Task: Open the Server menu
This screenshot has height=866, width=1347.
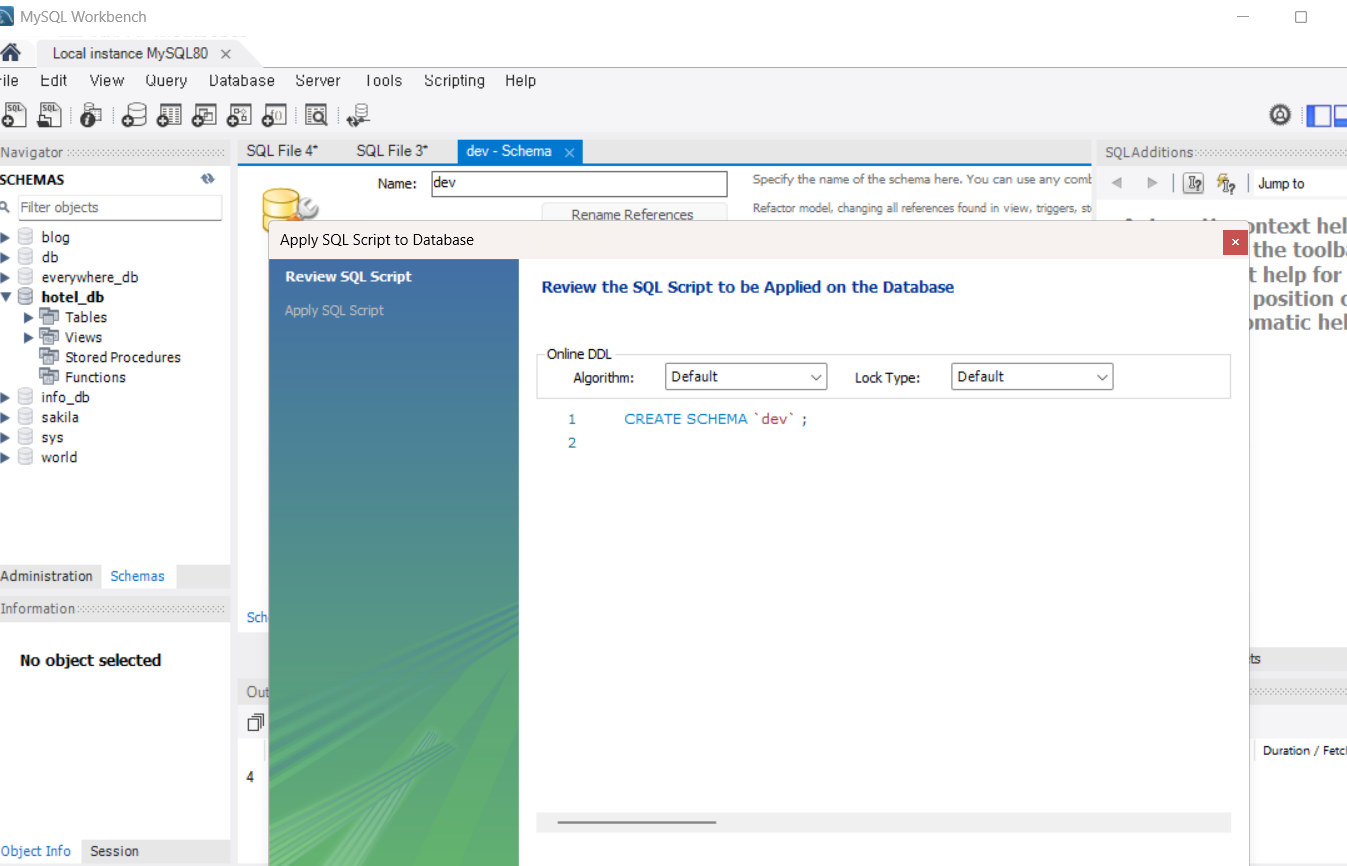Action: click(318, 81)
